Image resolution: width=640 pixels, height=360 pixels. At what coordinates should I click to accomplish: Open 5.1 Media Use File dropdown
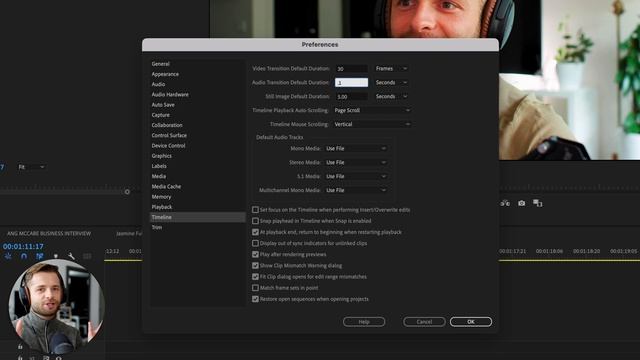[x=356, y=176]
